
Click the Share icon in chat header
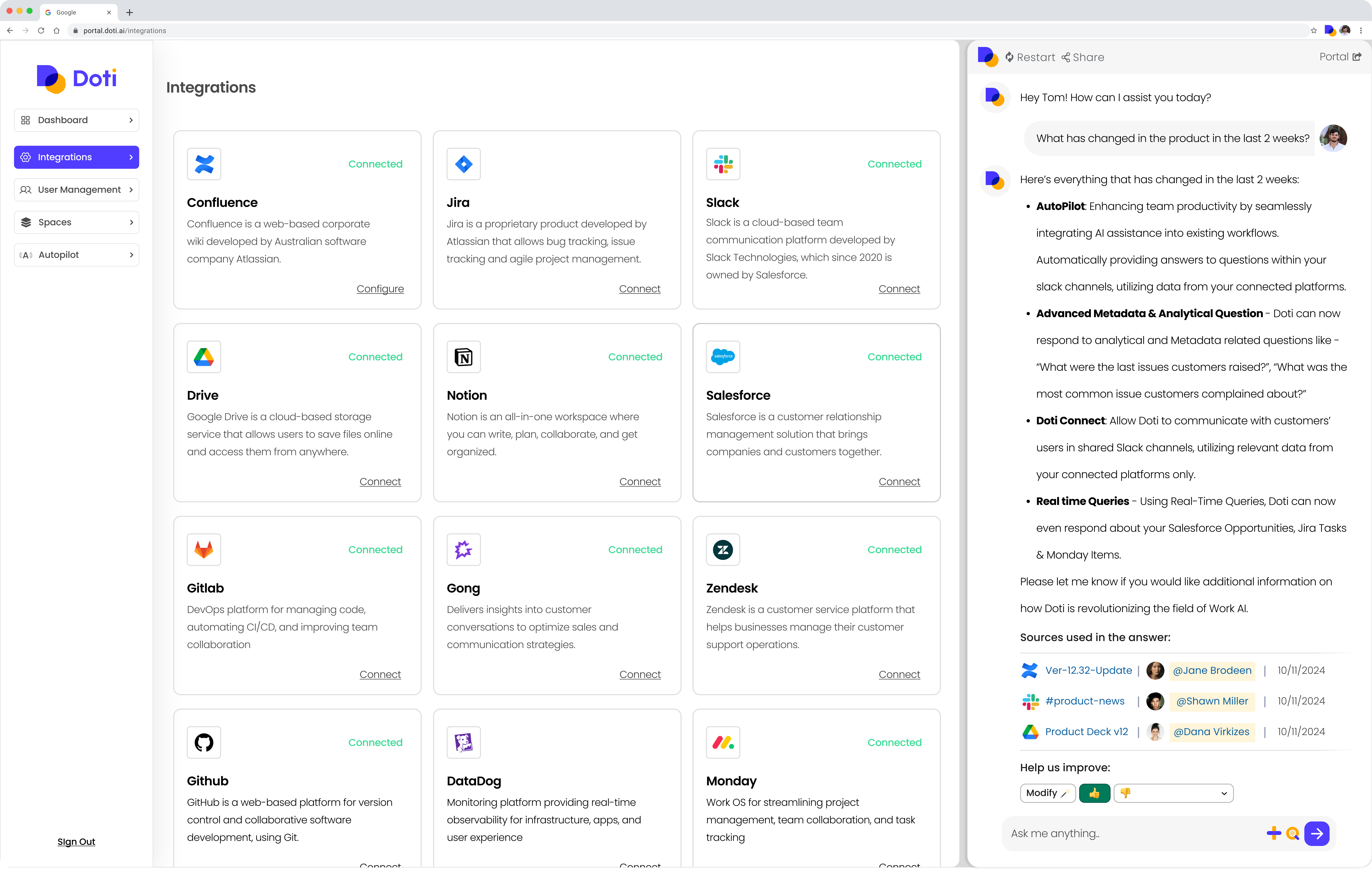(1065, 57)
